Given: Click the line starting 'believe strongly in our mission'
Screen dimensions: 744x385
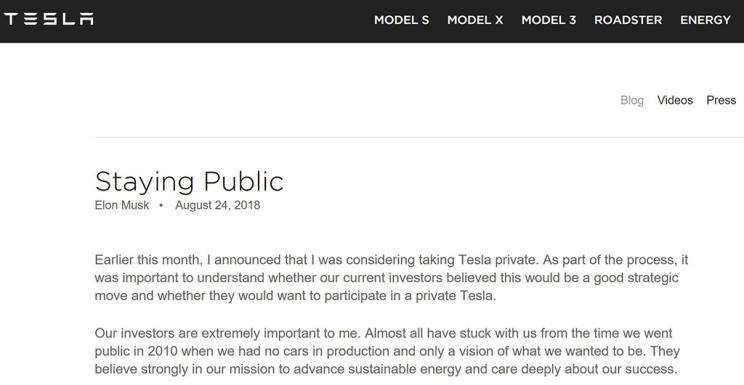Looking at the screenshot, I should tap(386, 369).
